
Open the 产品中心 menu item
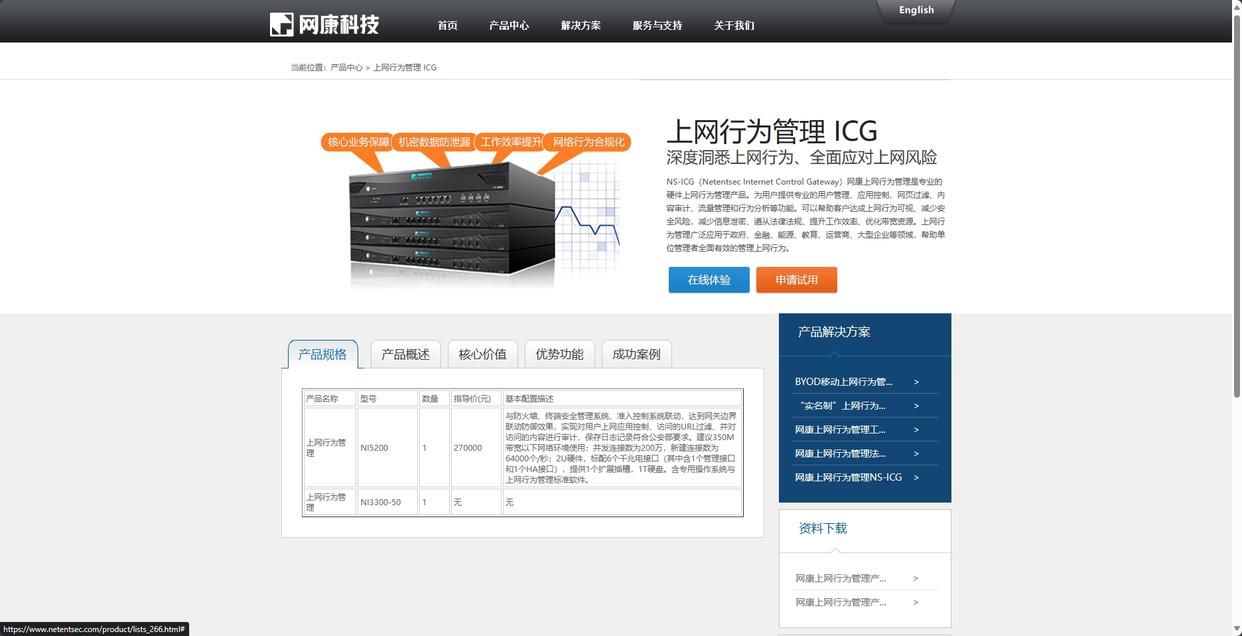click(x=509, y=26)
